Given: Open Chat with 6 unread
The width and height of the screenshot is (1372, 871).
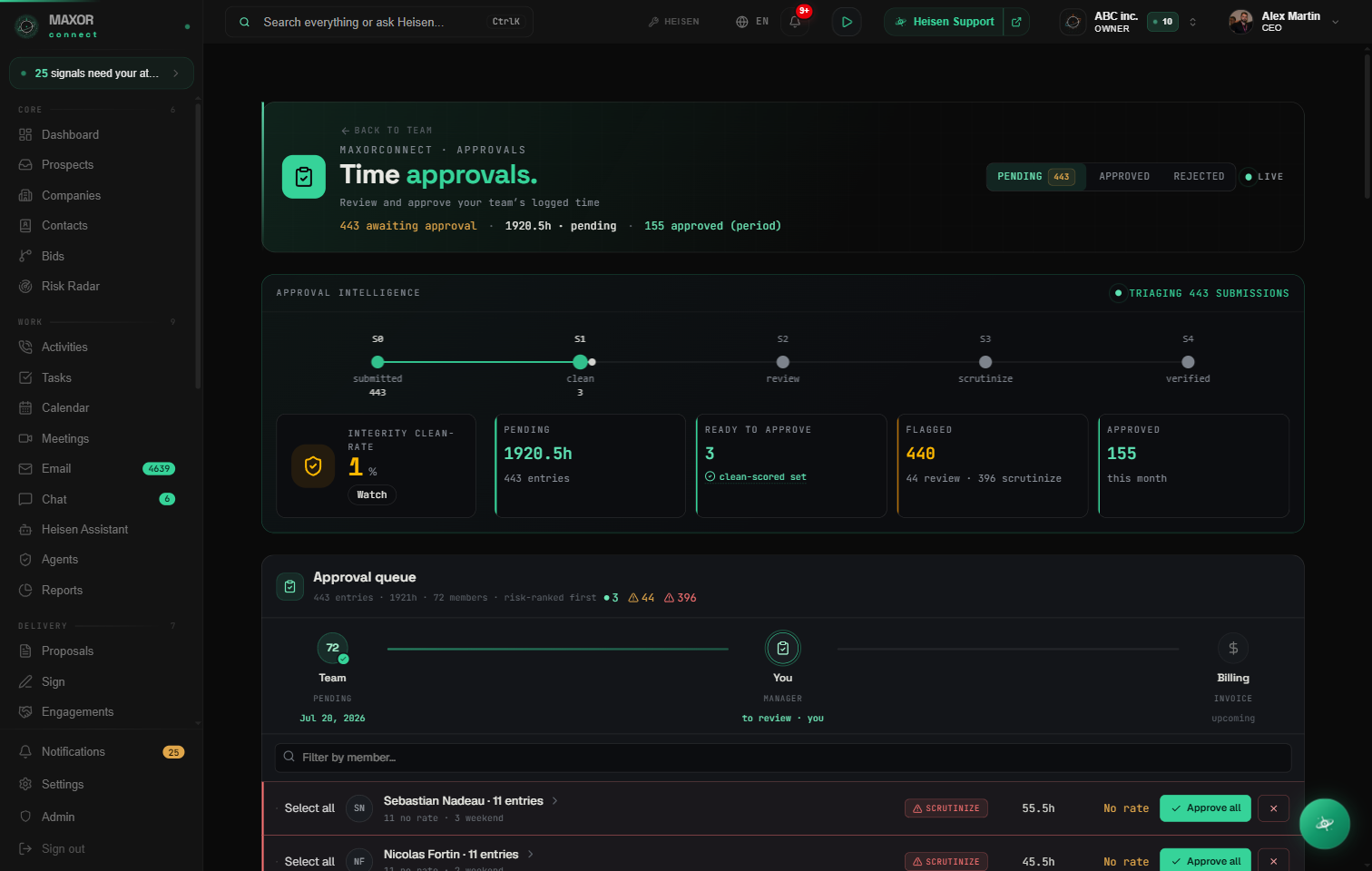Looking at the screenshot, I should click(98, 499).
